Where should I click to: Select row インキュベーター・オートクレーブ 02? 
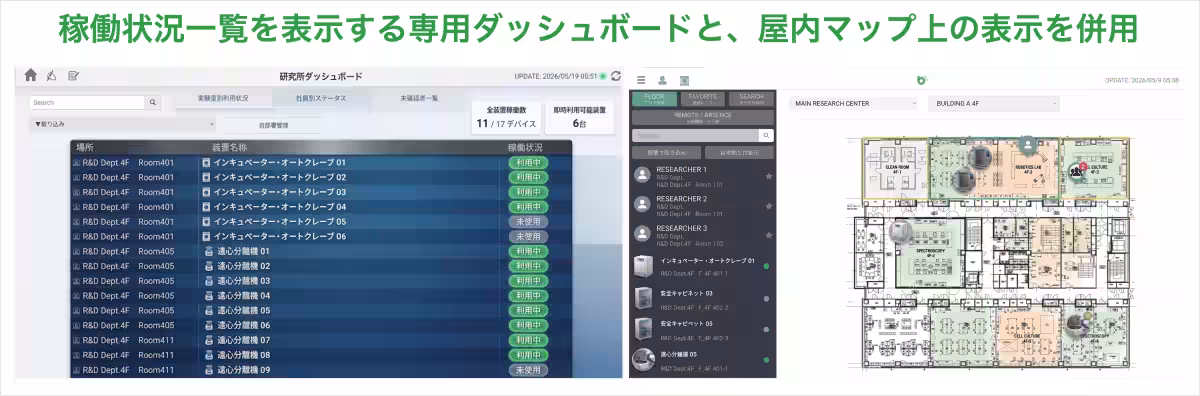pos(321,177)
